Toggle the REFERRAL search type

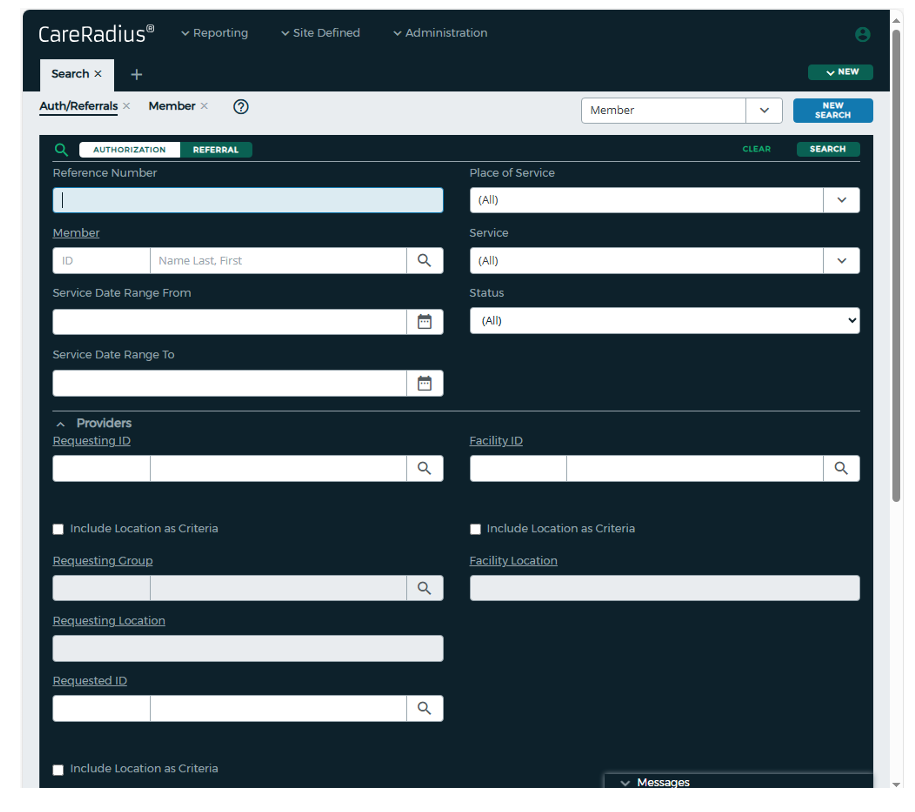(216, 149)
